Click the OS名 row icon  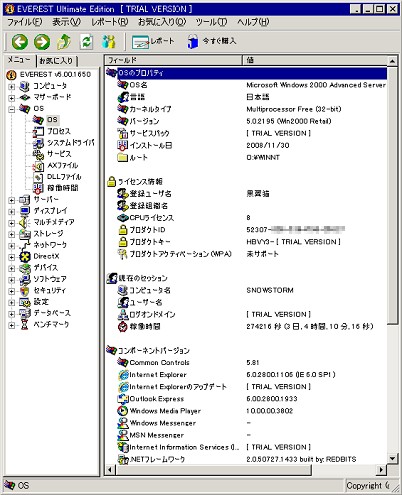(x=123, y=85)
